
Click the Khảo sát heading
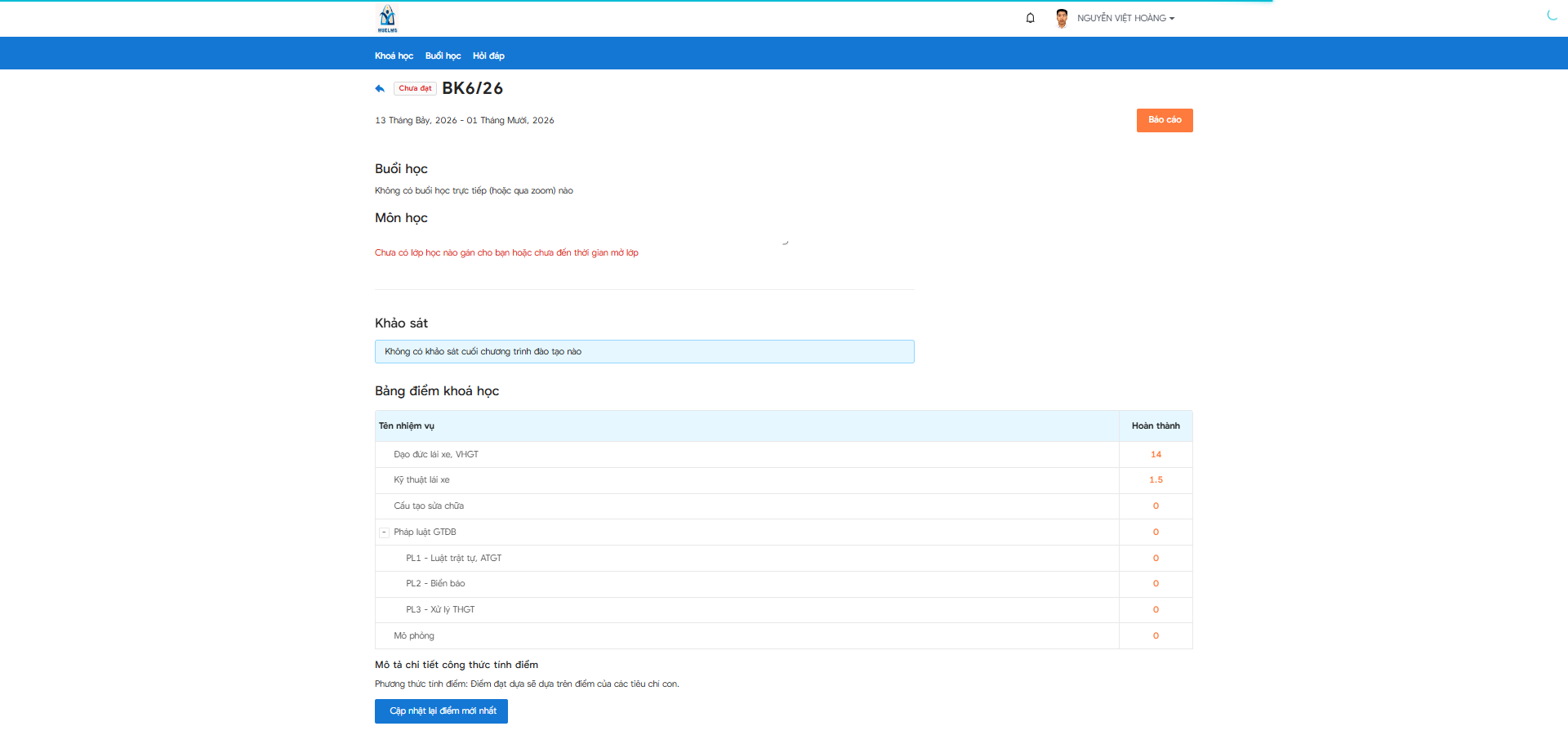click(x=401, y=323)
